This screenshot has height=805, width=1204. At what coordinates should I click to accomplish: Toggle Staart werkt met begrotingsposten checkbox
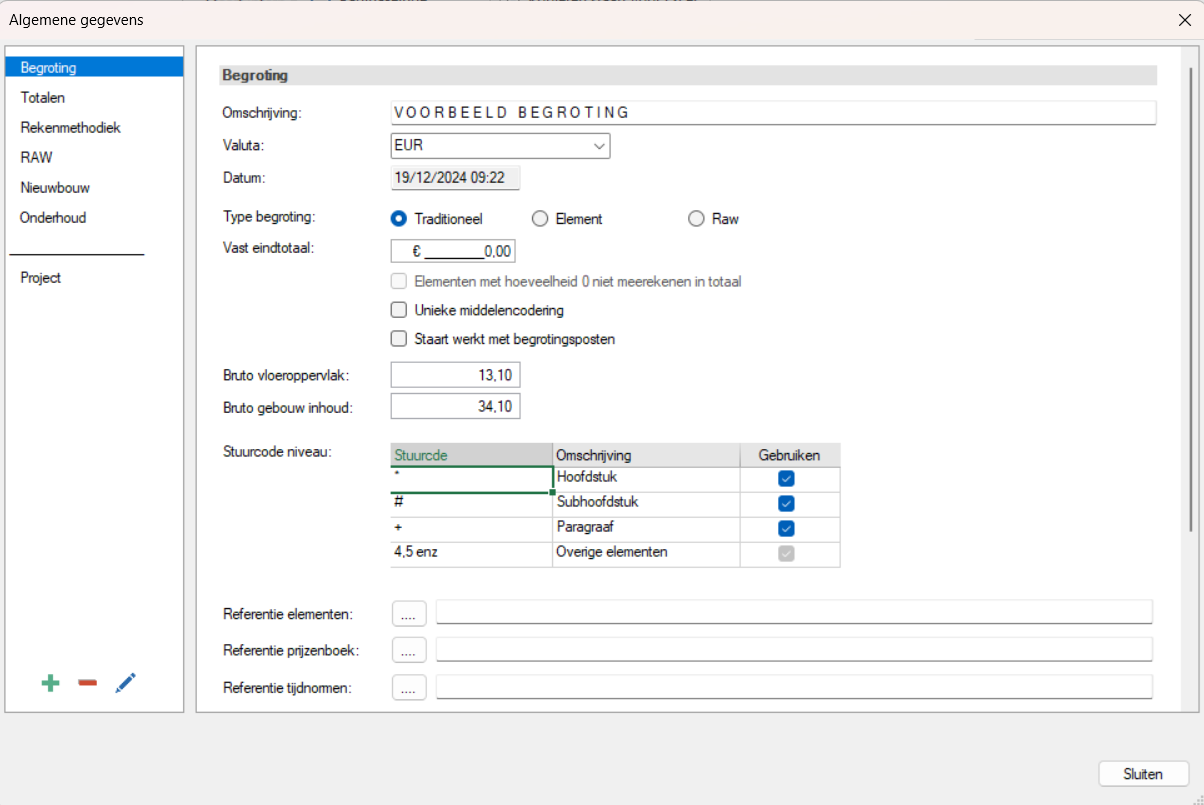pos(399,339)
